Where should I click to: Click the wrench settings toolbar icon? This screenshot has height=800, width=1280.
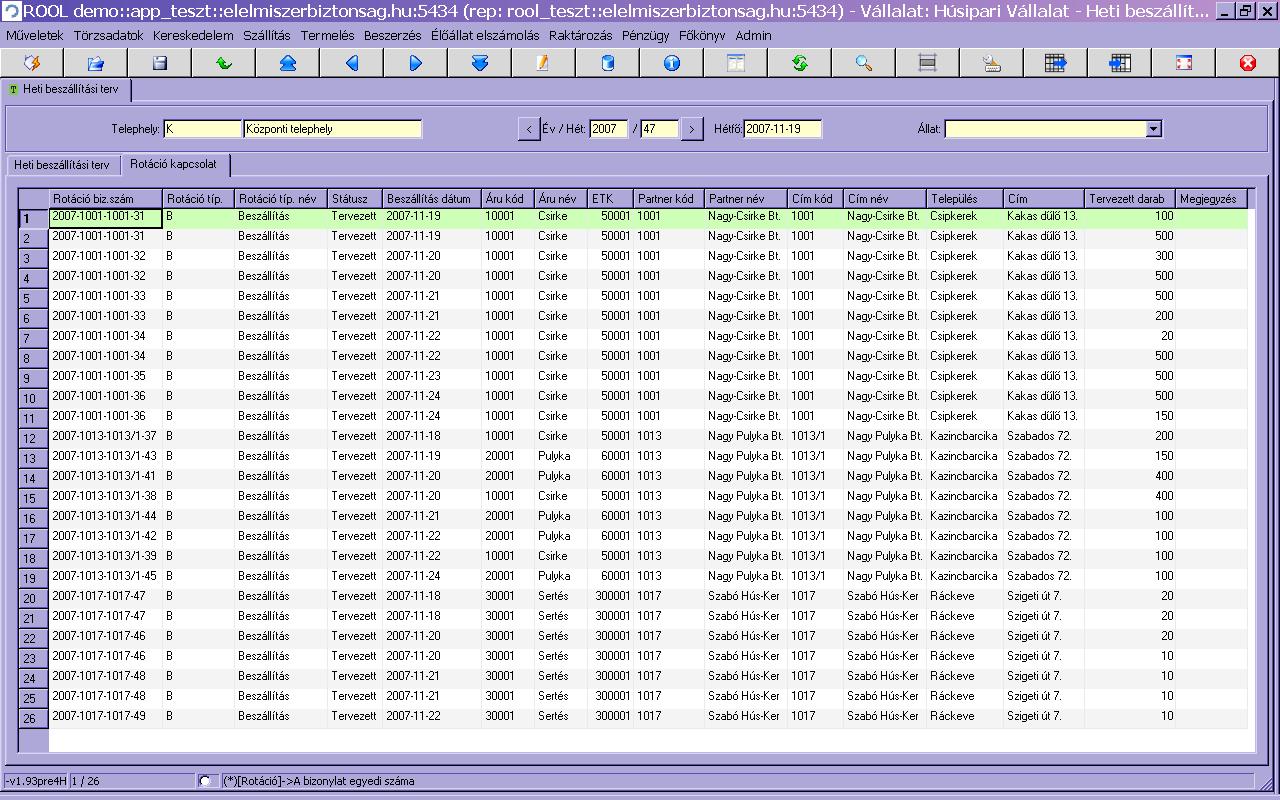(992, 63)
